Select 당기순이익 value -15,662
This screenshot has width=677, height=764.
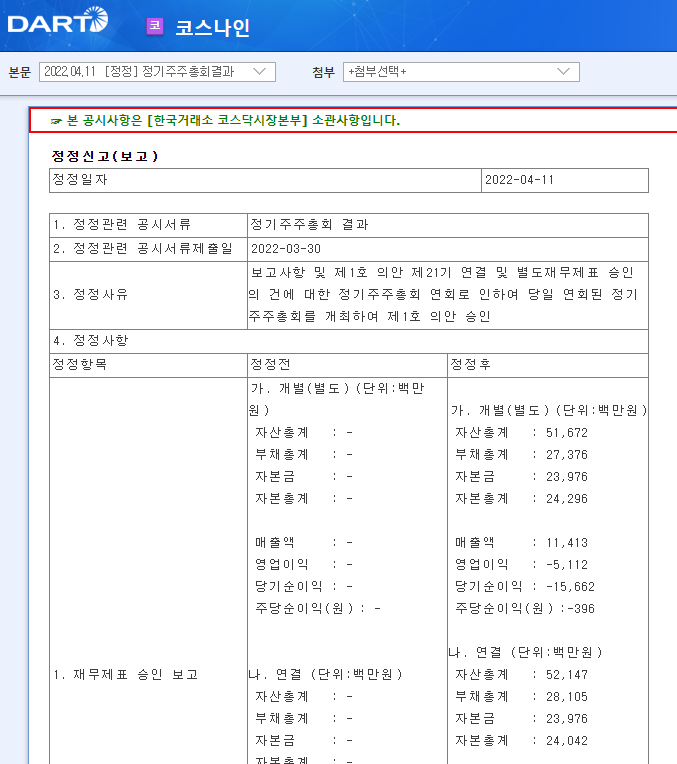pyautogui.click(x=570, y=587)
